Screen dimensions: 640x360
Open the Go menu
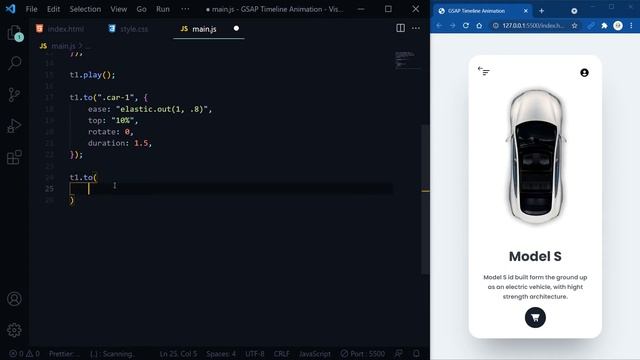(141, 9)
